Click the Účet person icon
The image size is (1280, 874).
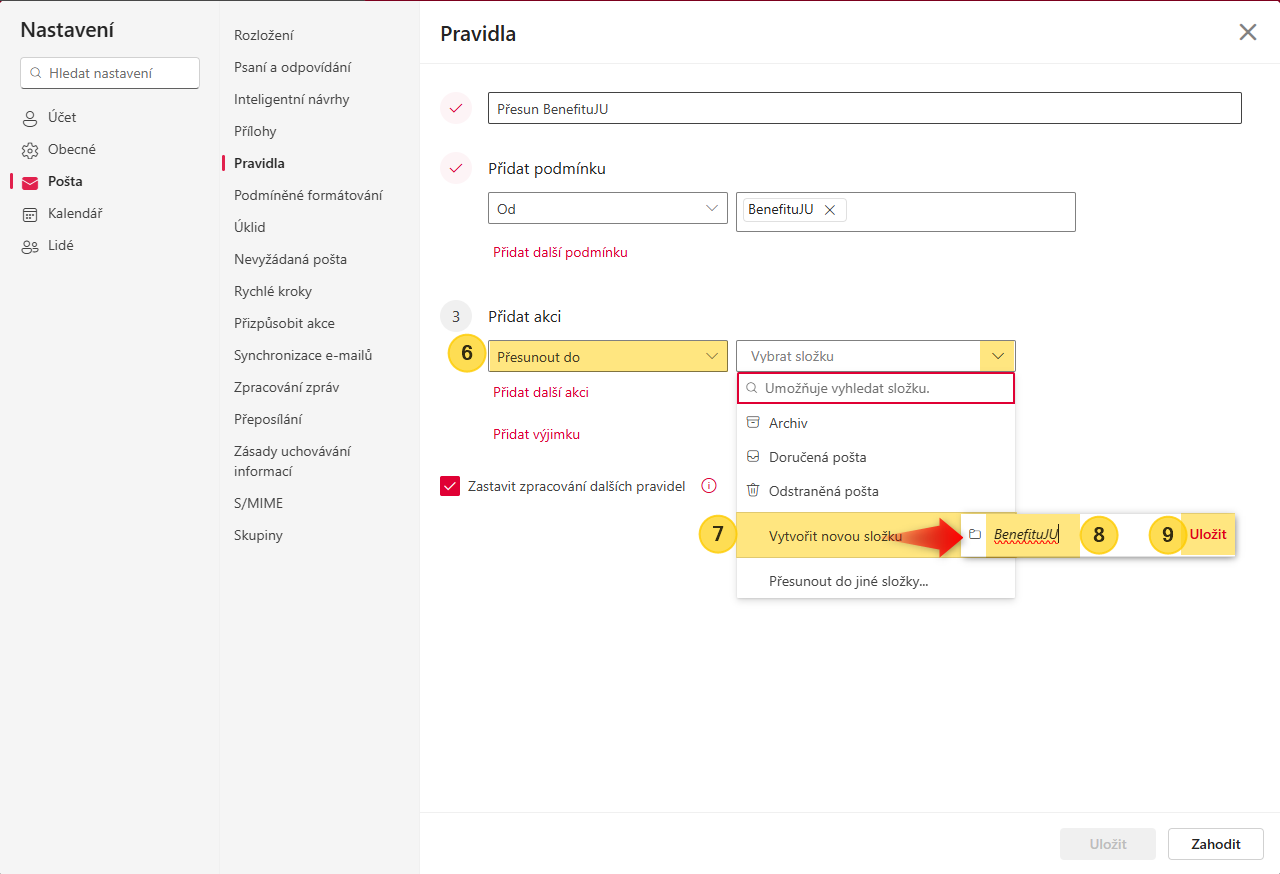pyautogui.click(x=30, y=118)
